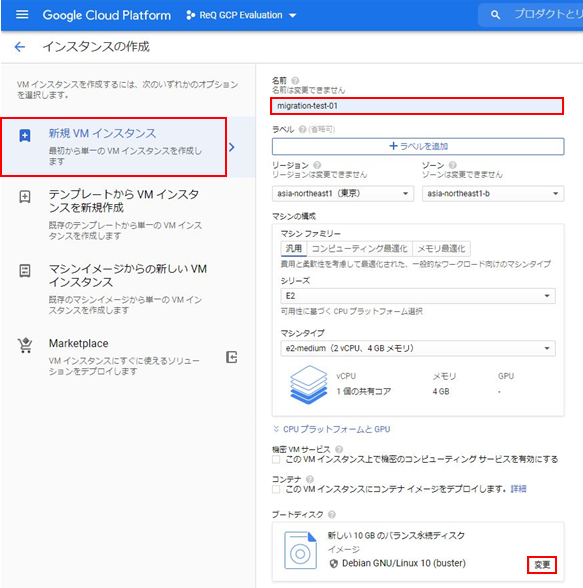
Task: Click the Marketplace shopping cart icon
Action: coord(25,345)
